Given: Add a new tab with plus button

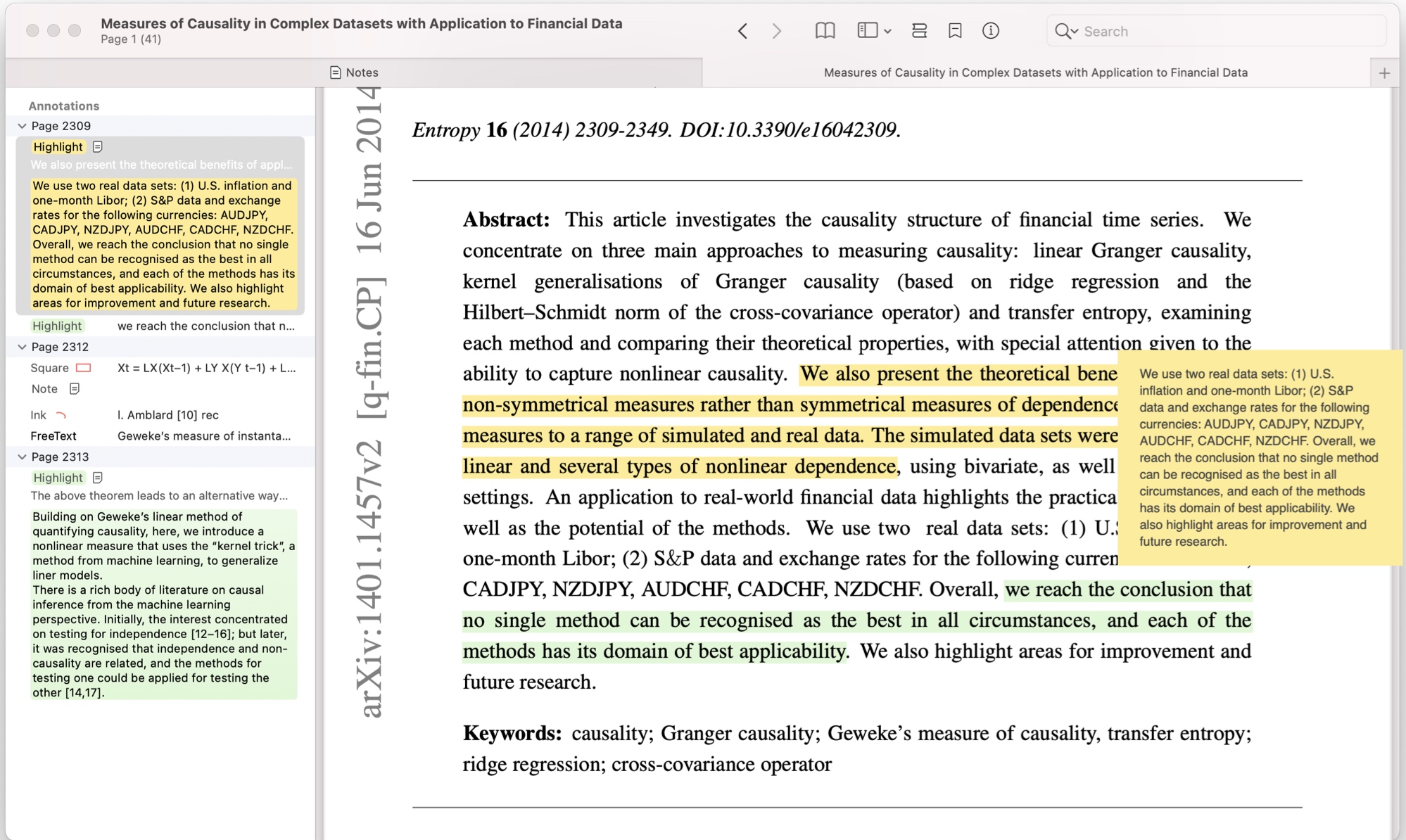Looking at the screenshot, I should point(1384,73).
